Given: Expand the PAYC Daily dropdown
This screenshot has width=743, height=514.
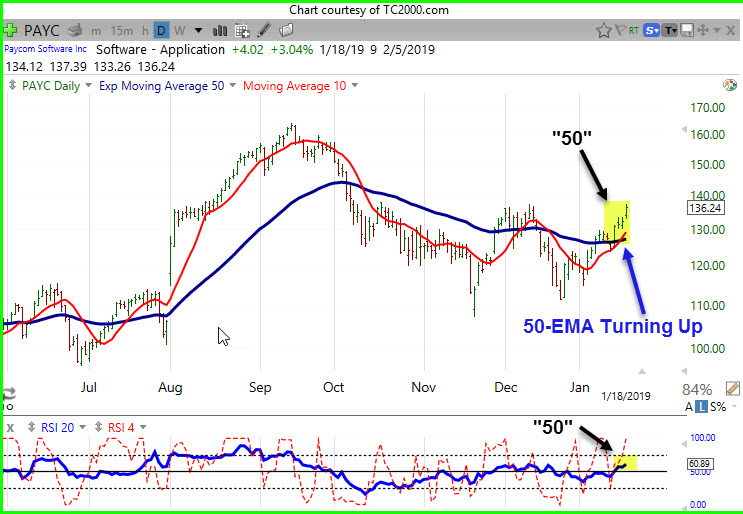Looking at the screenshot, I should (x=88, y=86).
